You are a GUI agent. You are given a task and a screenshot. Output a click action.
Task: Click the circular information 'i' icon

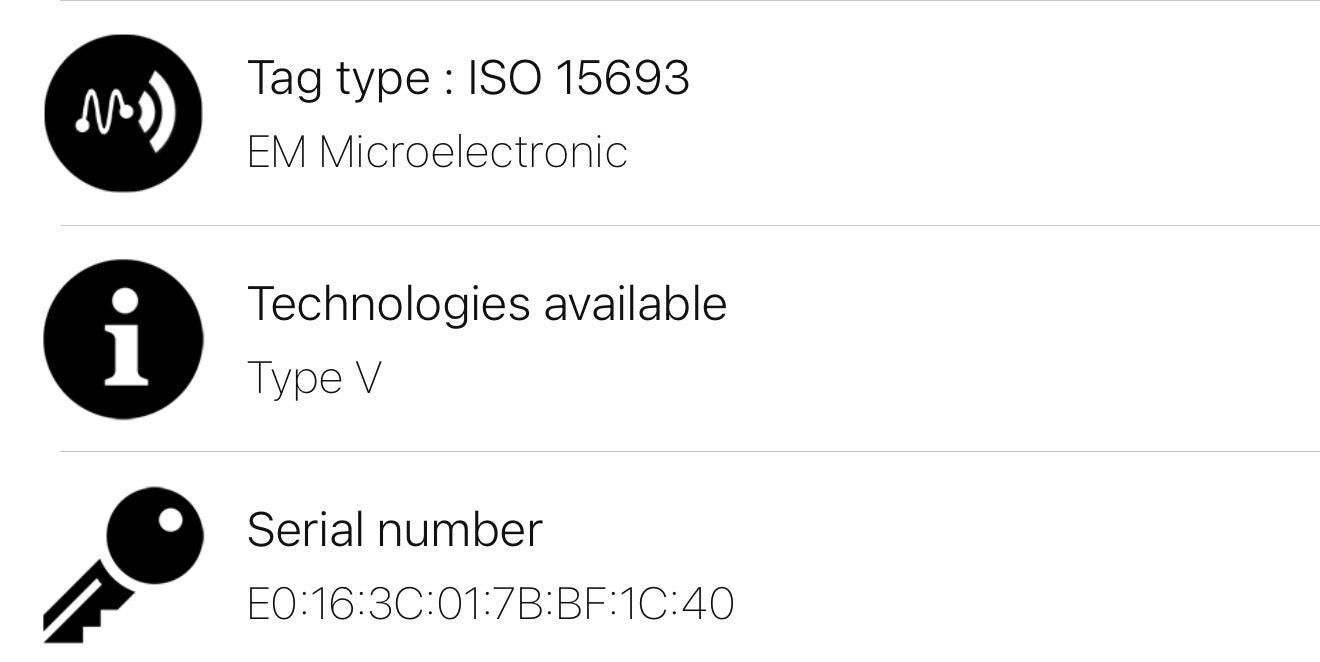(x=123, y=339)
